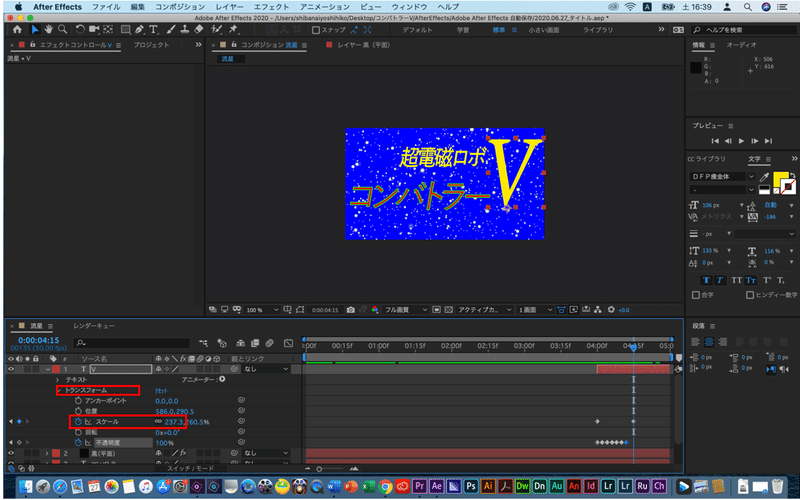The height and width of the screenshot is (500, 800).
Task: Switch to the プロジェクト tab
Action: [x=151, y=45]
